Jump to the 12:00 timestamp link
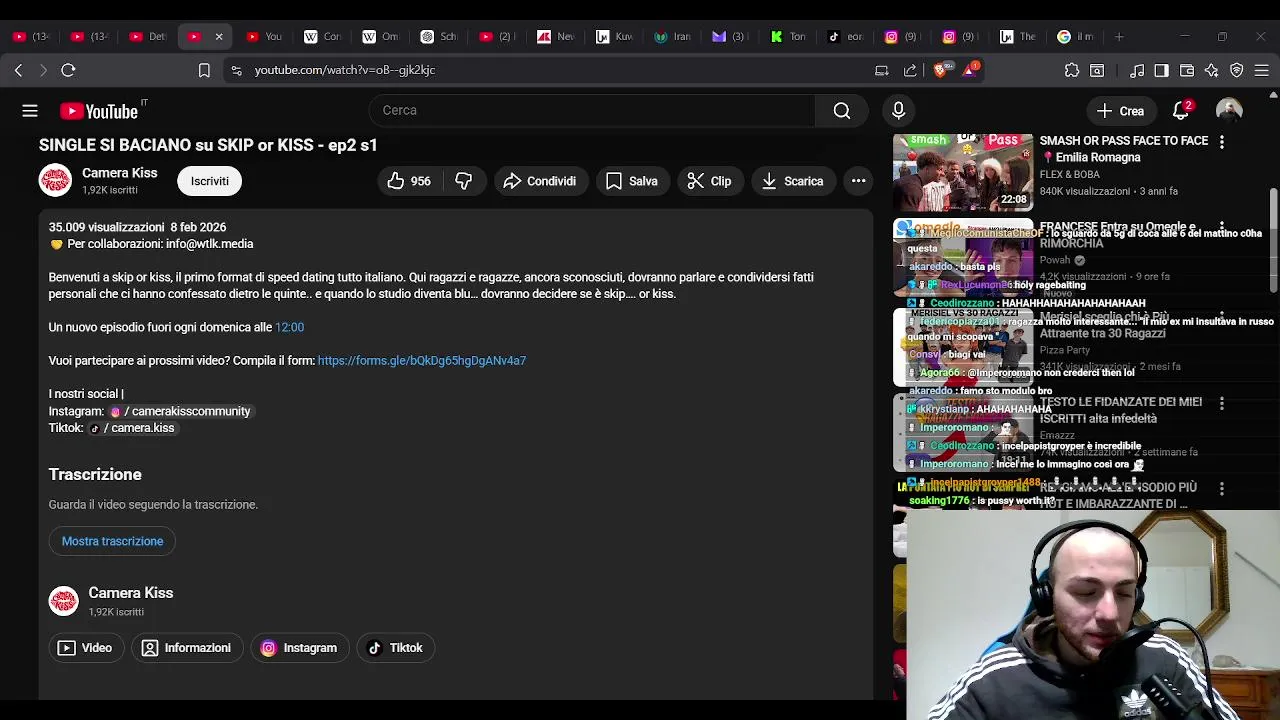The image size is (1280, 720). (x=289, y=327)
